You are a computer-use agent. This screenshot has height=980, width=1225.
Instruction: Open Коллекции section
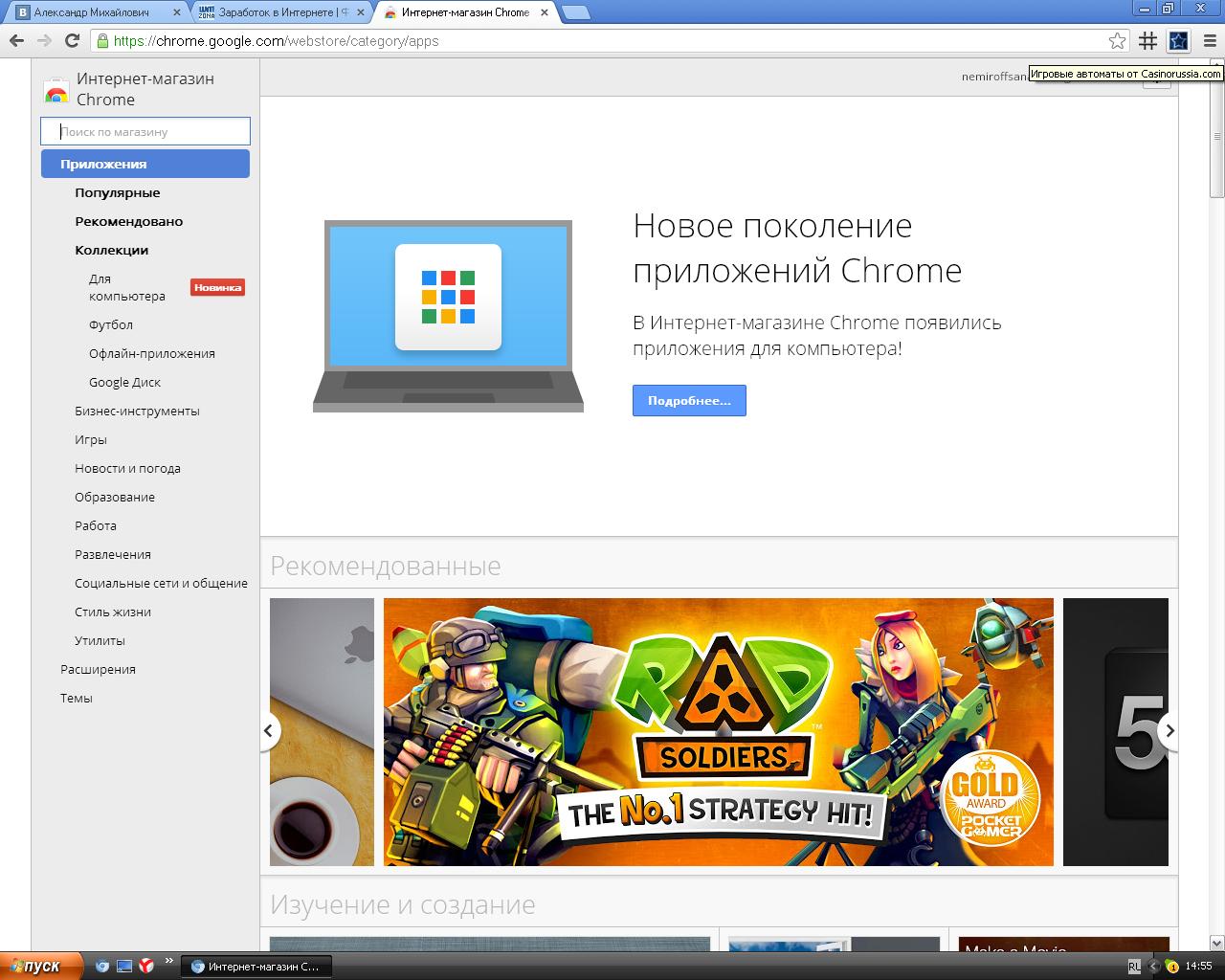click(x=112, y=250)
